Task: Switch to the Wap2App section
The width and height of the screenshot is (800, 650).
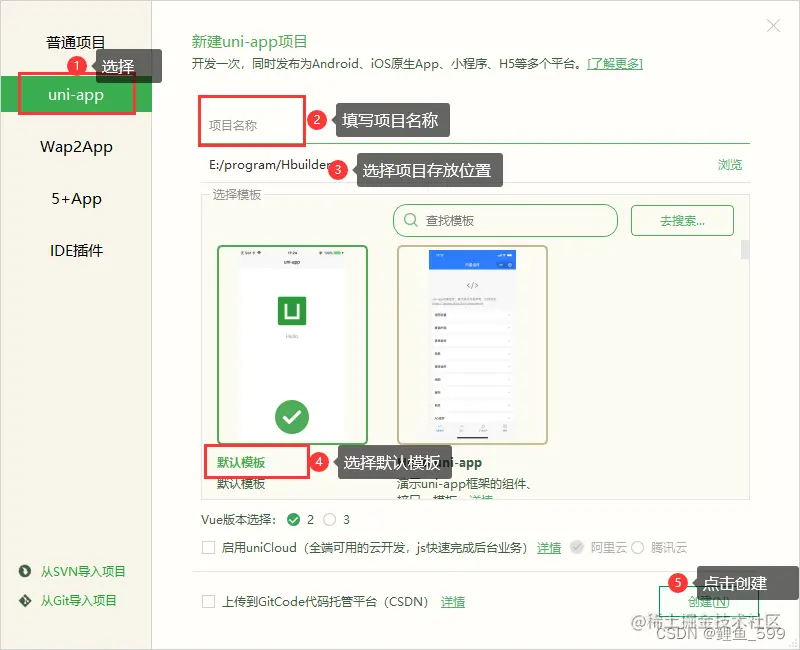Action: point(77,147)
